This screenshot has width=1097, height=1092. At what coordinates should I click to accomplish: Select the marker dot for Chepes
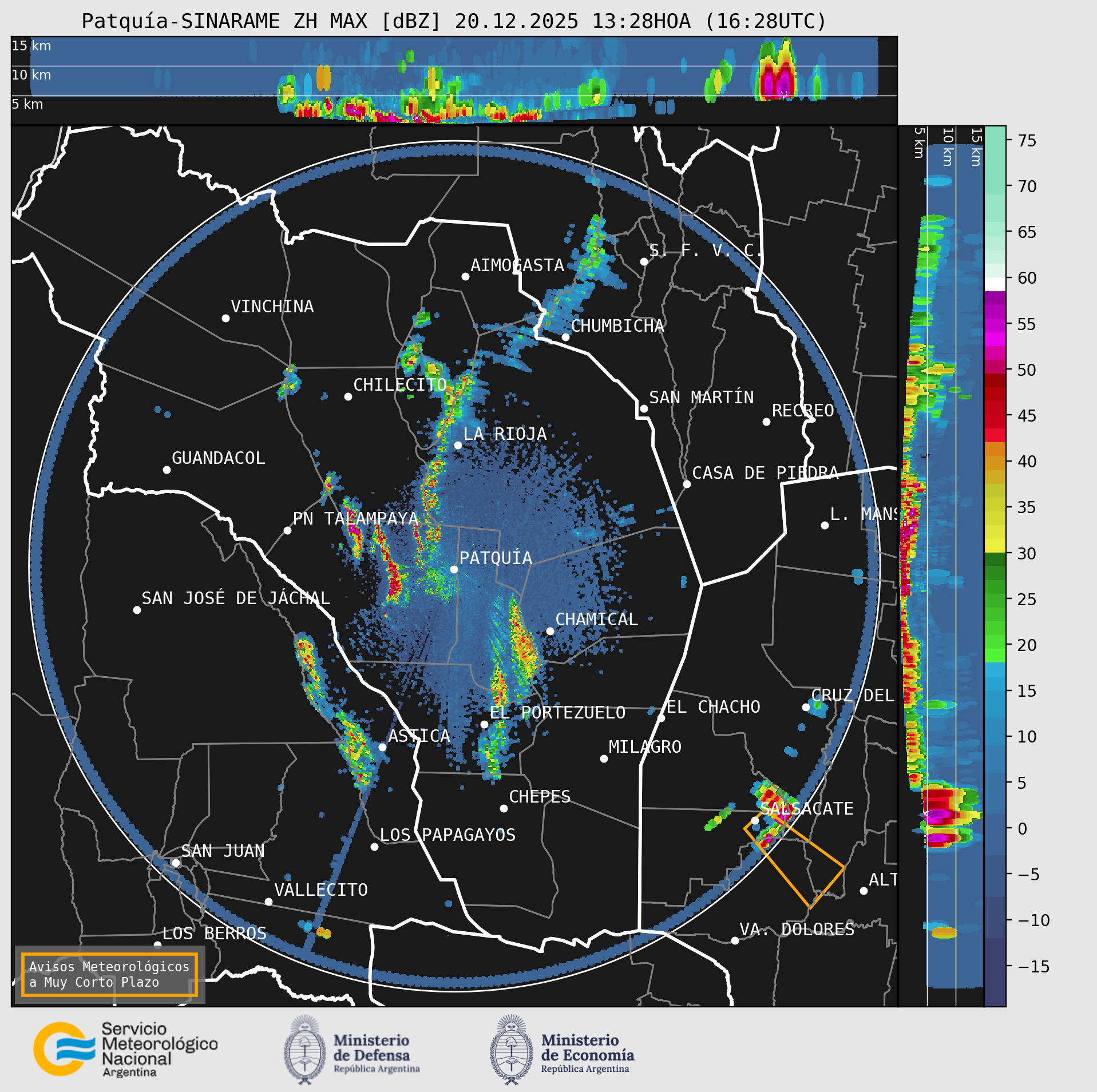[504, 808]
